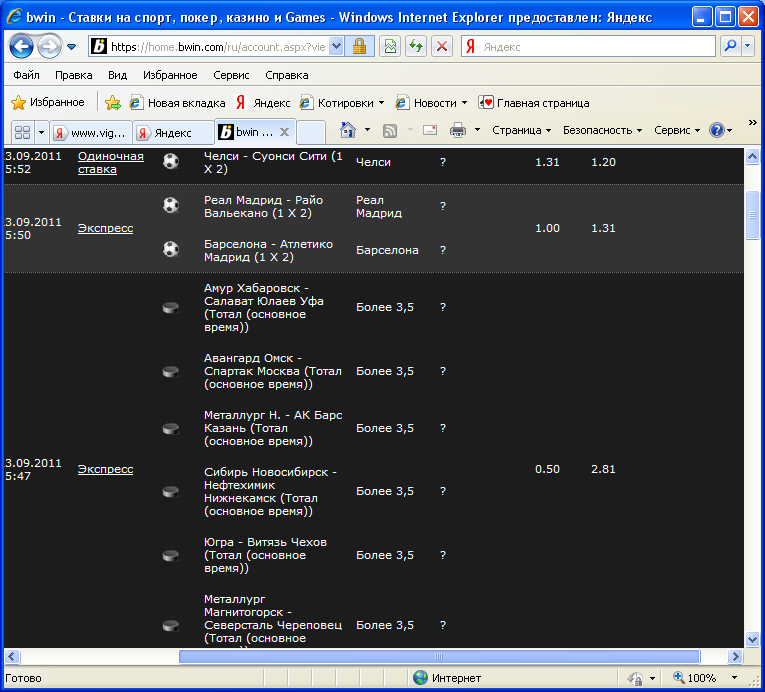Open the Сервис menu in menu bar
This screenshot has height=692, width=765.
(231, 75)
